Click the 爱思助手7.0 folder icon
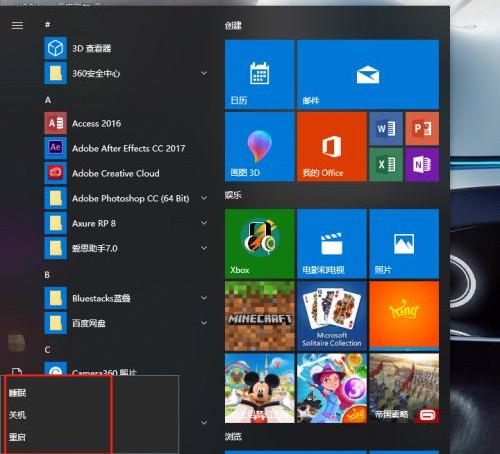 click(55, 248)
